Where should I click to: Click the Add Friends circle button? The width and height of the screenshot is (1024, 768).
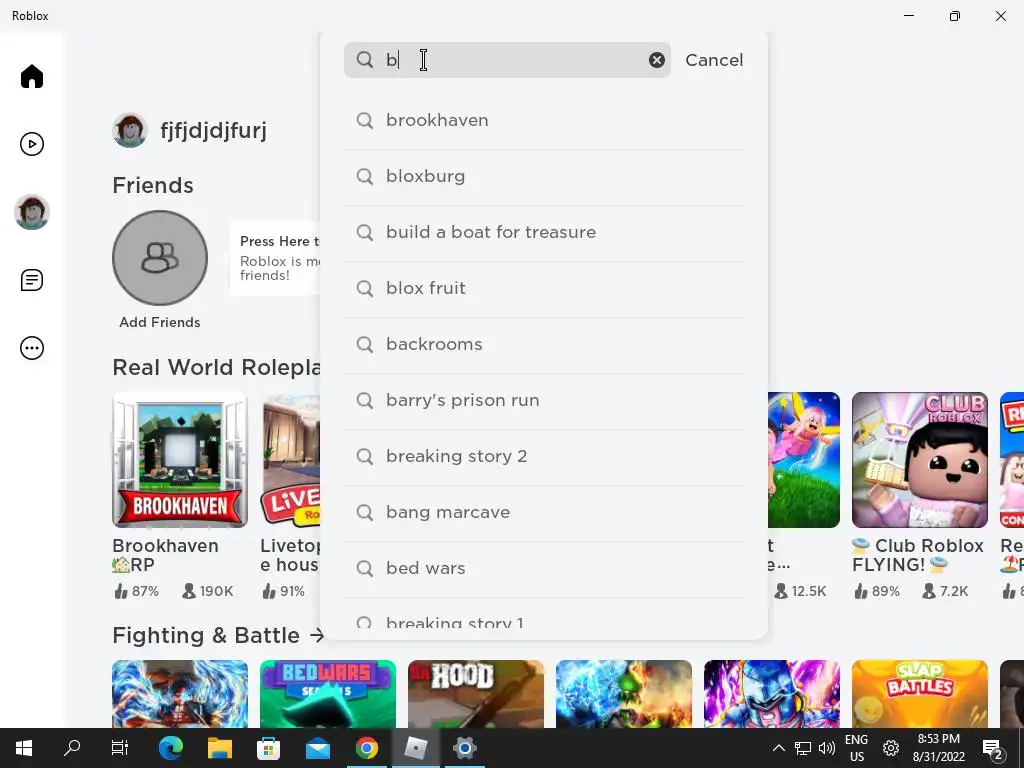coord(160,258)
